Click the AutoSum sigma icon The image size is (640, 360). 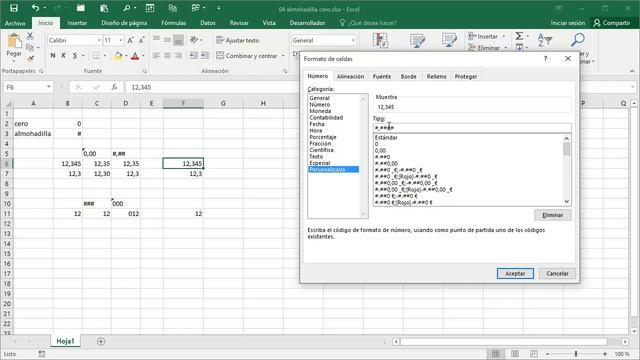pos(519,36)
